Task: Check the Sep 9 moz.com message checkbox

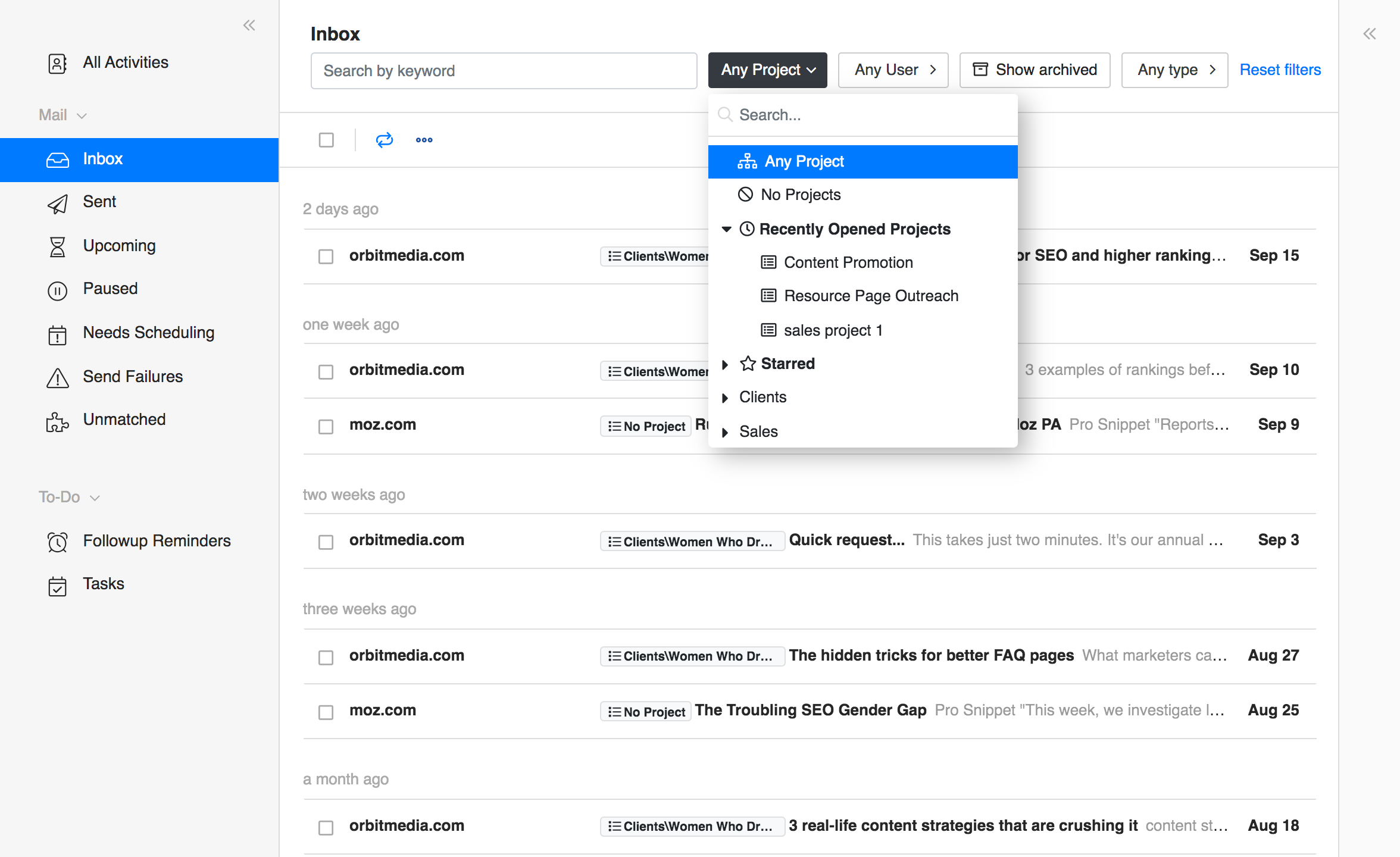Action: coord(326,427)
